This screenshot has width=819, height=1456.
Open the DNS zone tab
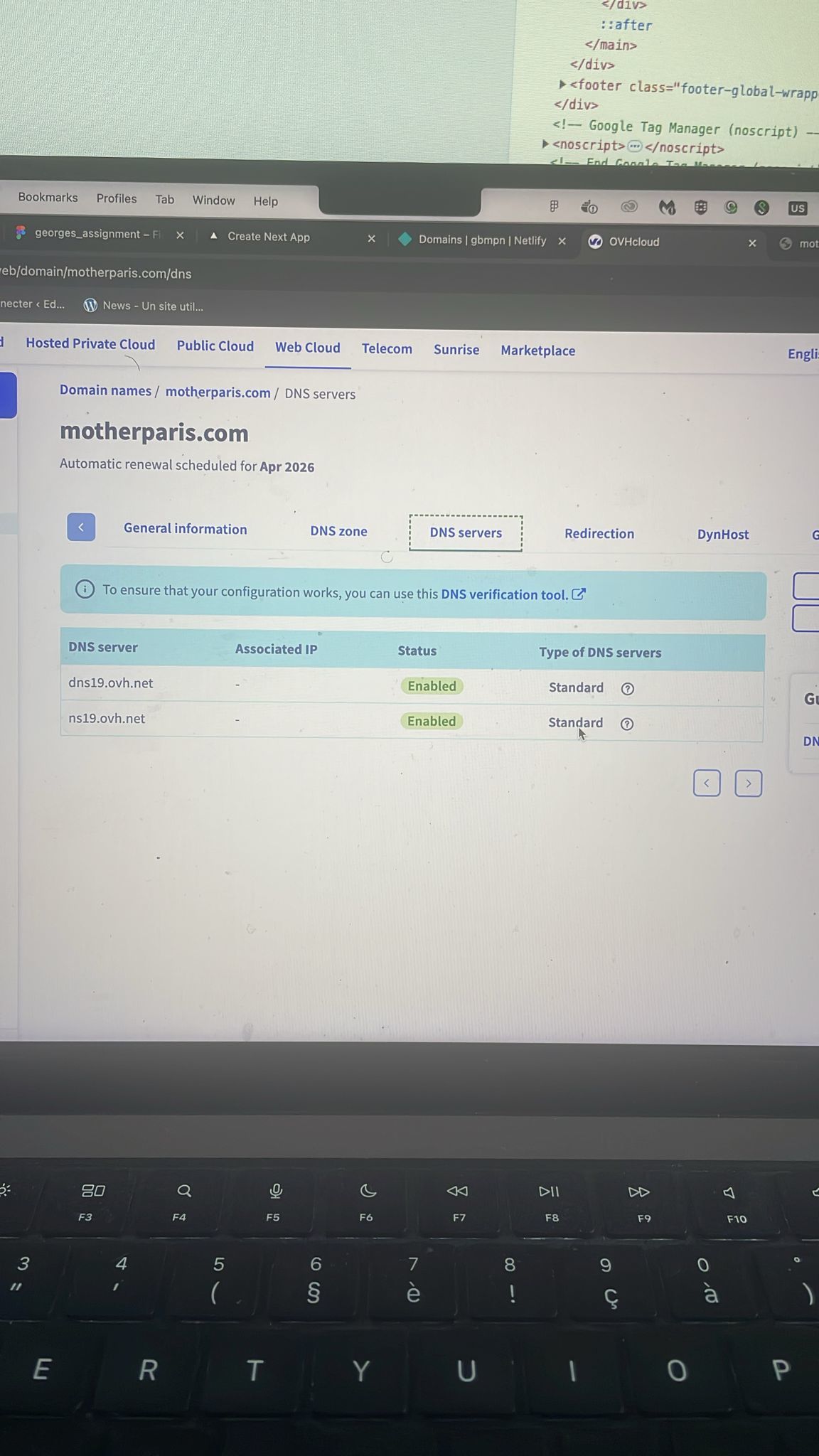pos(338,531)
